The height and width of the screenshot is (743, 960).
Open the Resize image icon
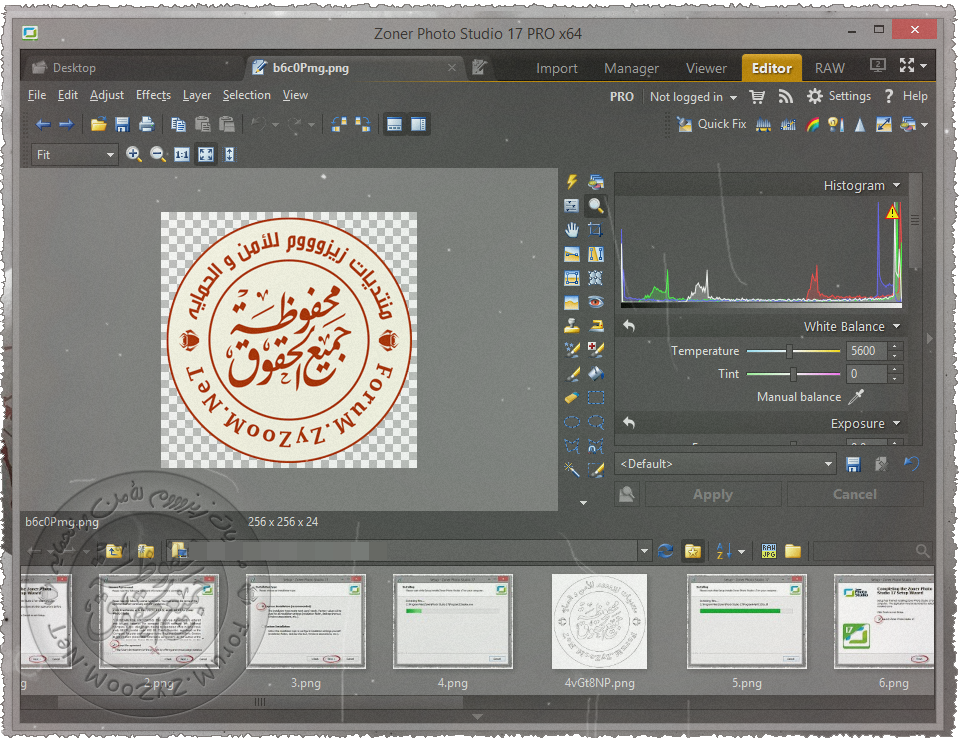[x=883, y=125]
